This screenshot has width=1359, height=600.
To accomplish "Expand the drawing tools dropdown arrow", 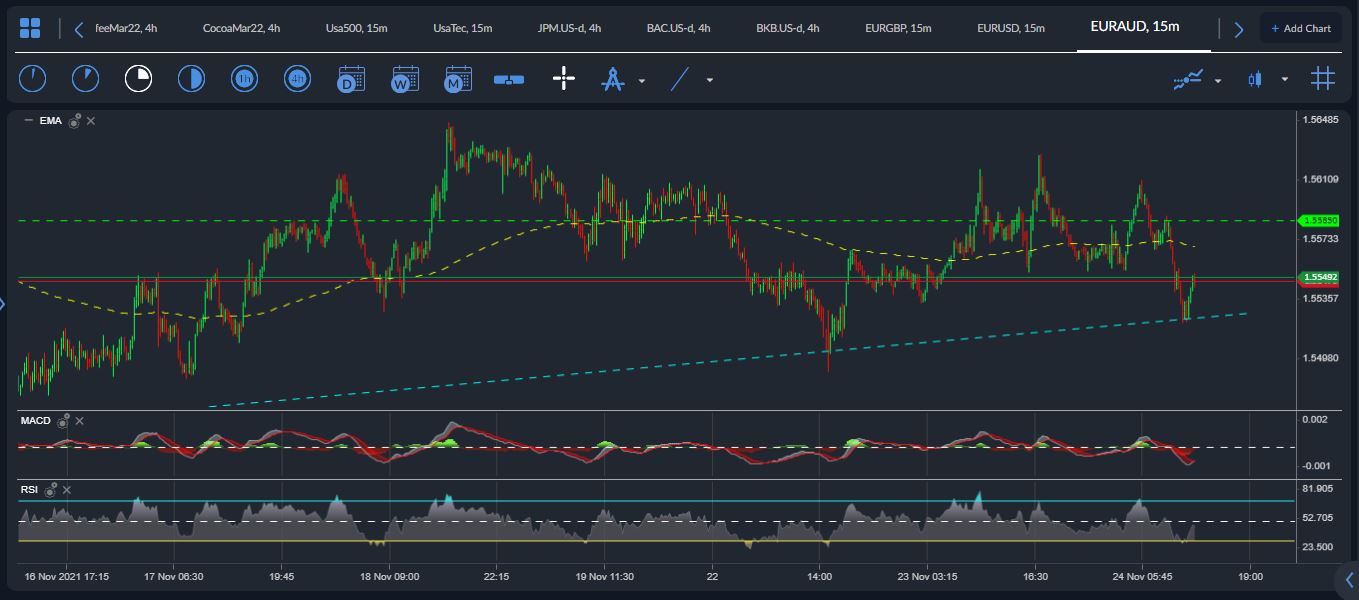I will [x=642, y=80].
